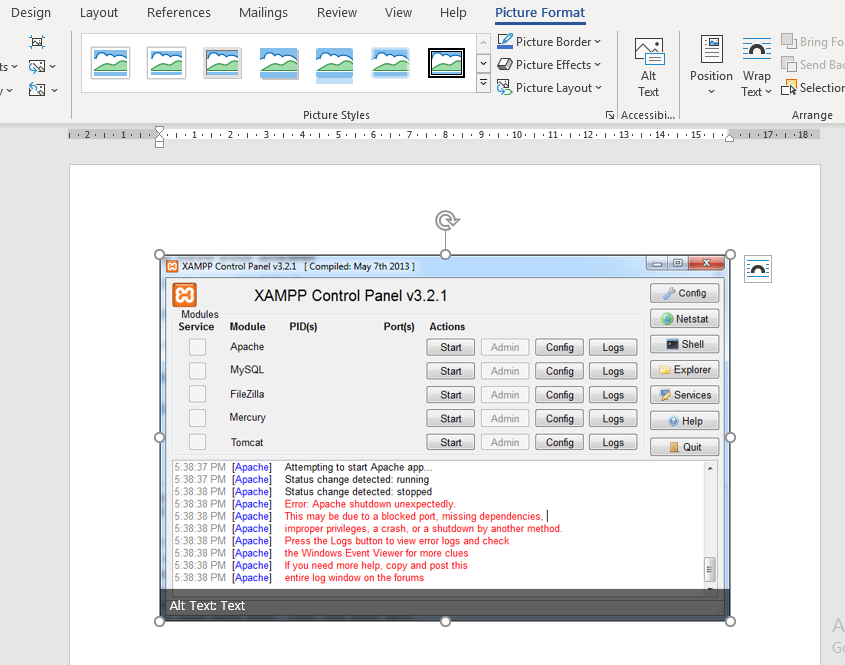Apply the fourth picture style thumbnail

[x=279, y=63]
